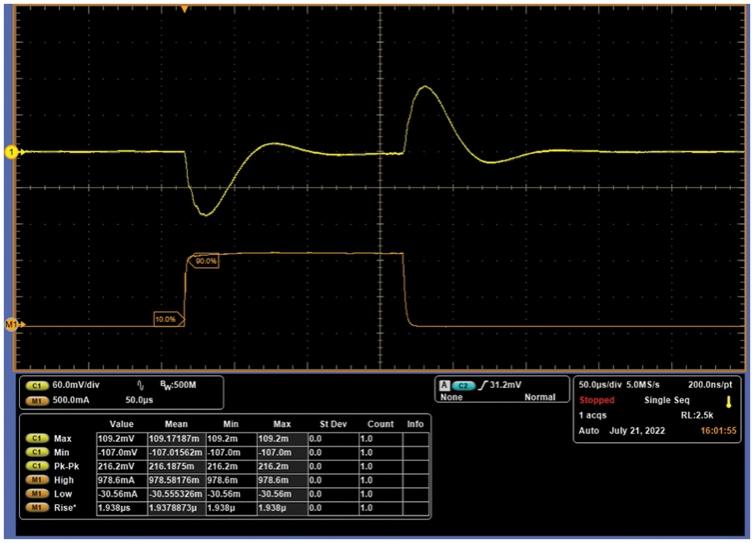The width and height of the screenshot is (754, 543).
Task: Select the channel 1 ground marker on left edge
Action: click(12, 152)
